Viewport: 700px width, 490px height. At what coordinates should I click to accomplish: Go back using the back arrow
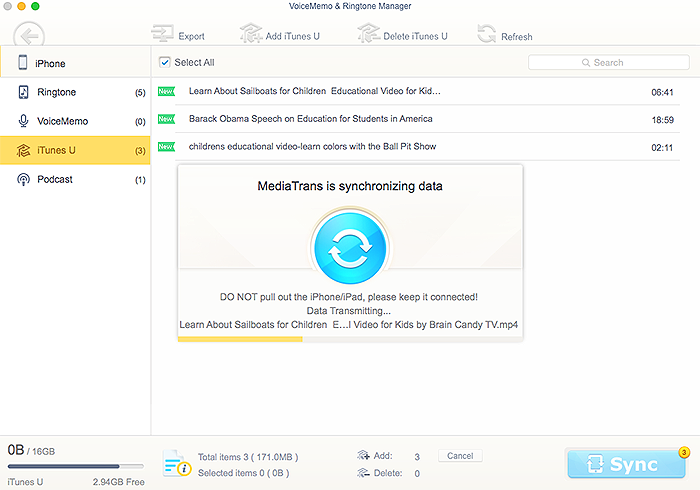[29, 36]
